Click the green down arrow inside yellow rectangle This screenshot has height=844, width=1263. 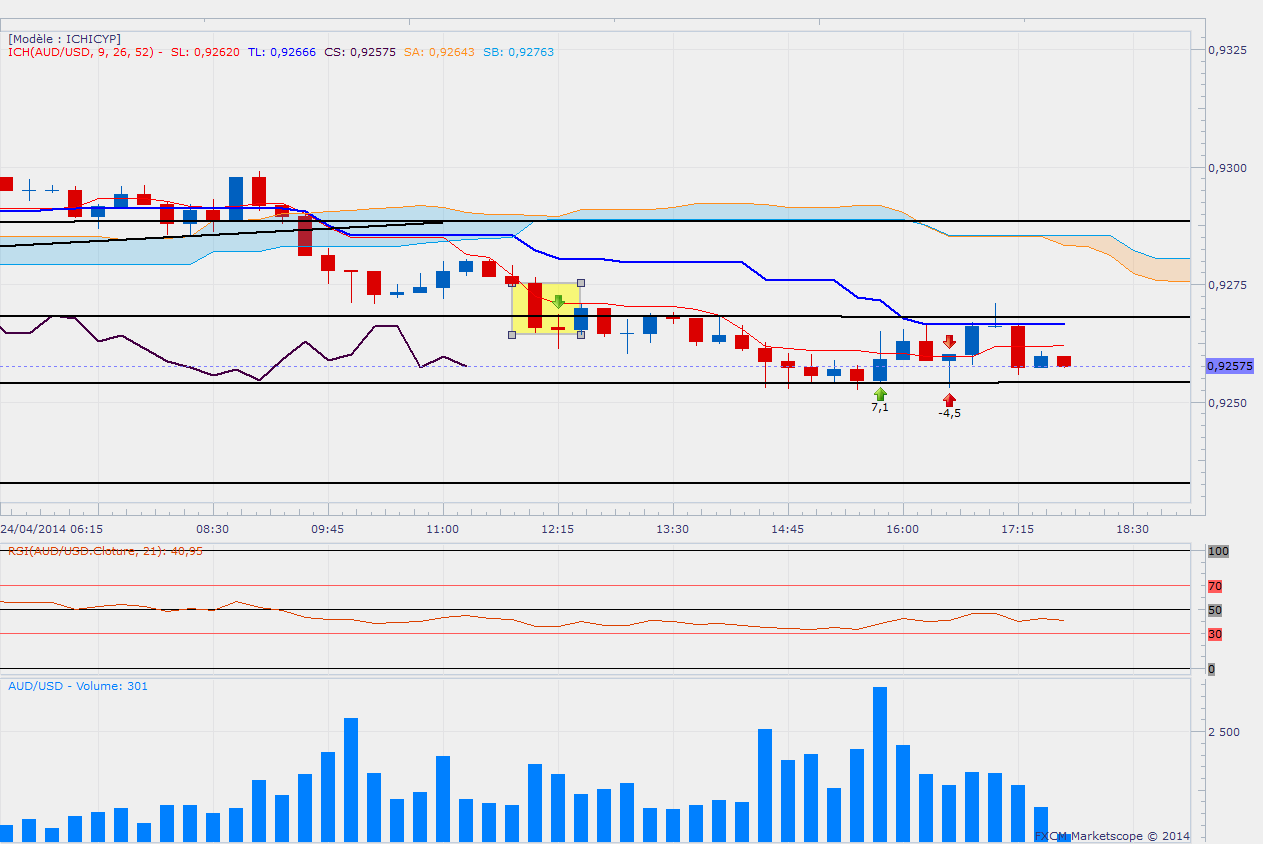click(559, 301)
